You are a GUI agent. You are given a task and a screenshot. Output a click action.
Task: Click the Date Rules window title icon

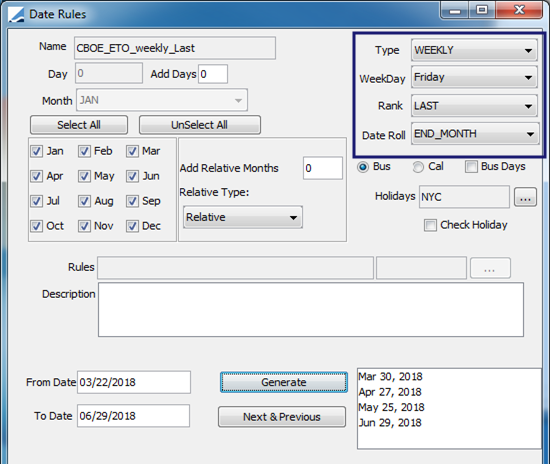click(16, 15)
